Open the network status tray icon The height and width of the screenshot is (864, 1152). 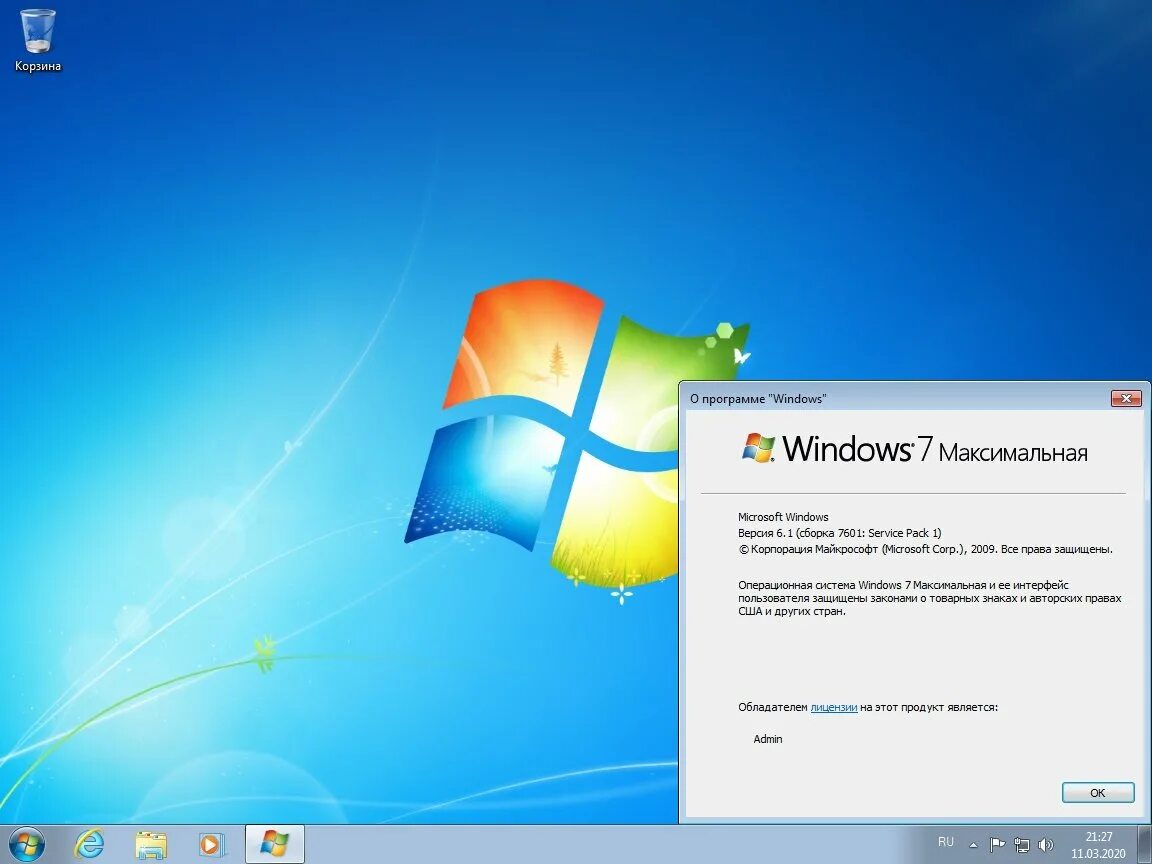1022,845
